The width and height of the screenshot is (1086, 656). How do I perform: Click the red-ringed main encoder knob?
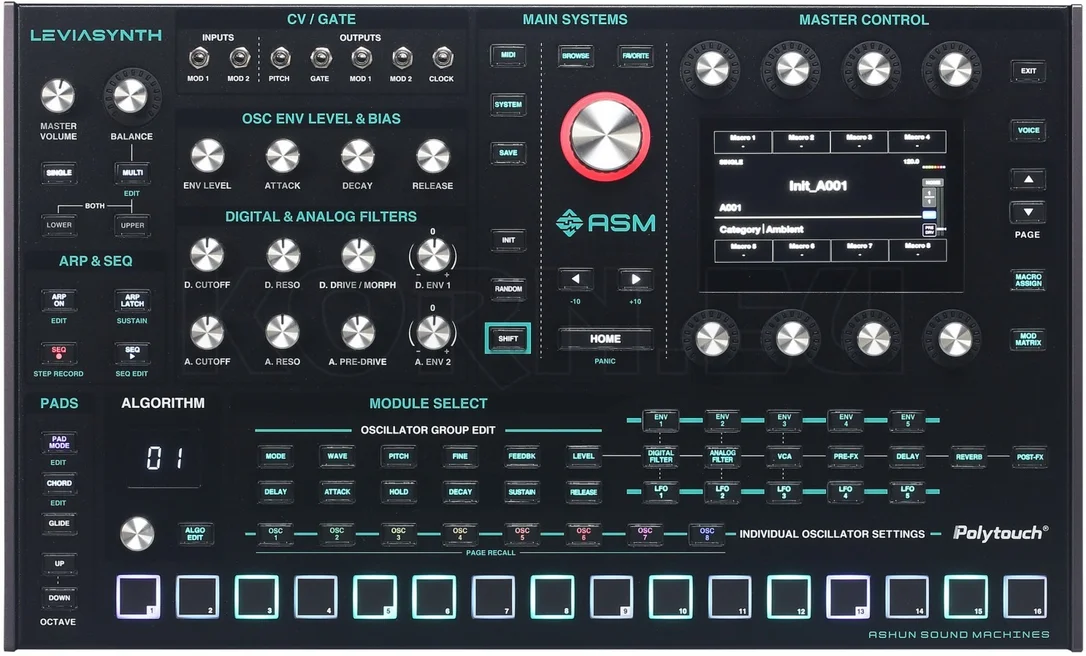coord(605,136)
